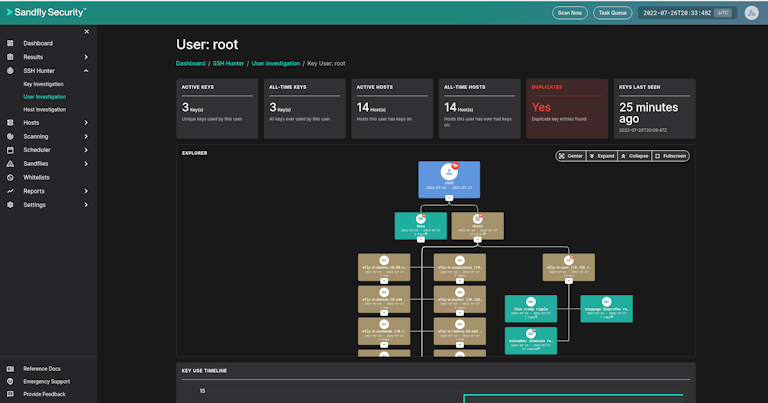Click the Provide Feedback icon
Screen dimensions: 768x403
pyautogui.click(x=10, y=394)
